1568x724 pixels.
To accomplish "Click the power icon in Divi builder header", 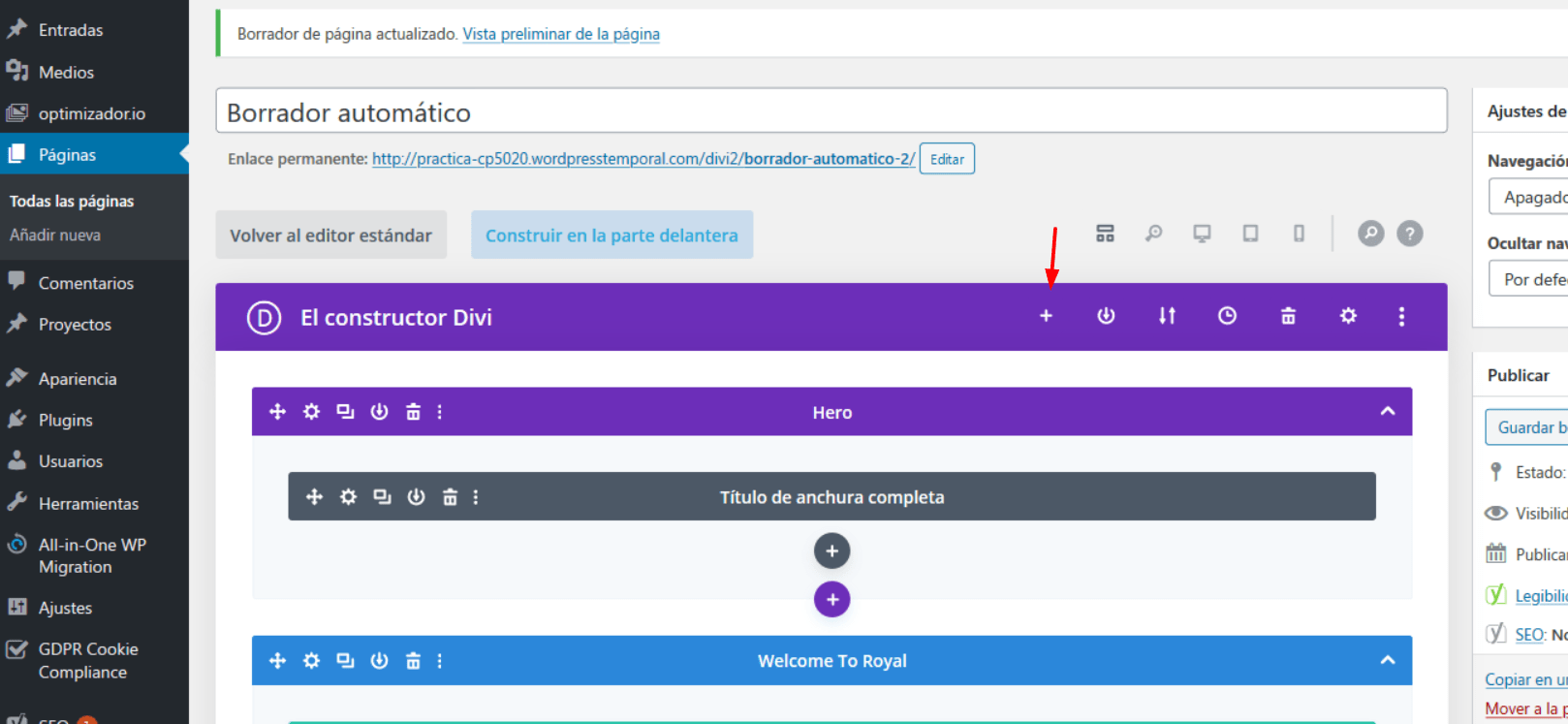I will [x=1106, y=316].
